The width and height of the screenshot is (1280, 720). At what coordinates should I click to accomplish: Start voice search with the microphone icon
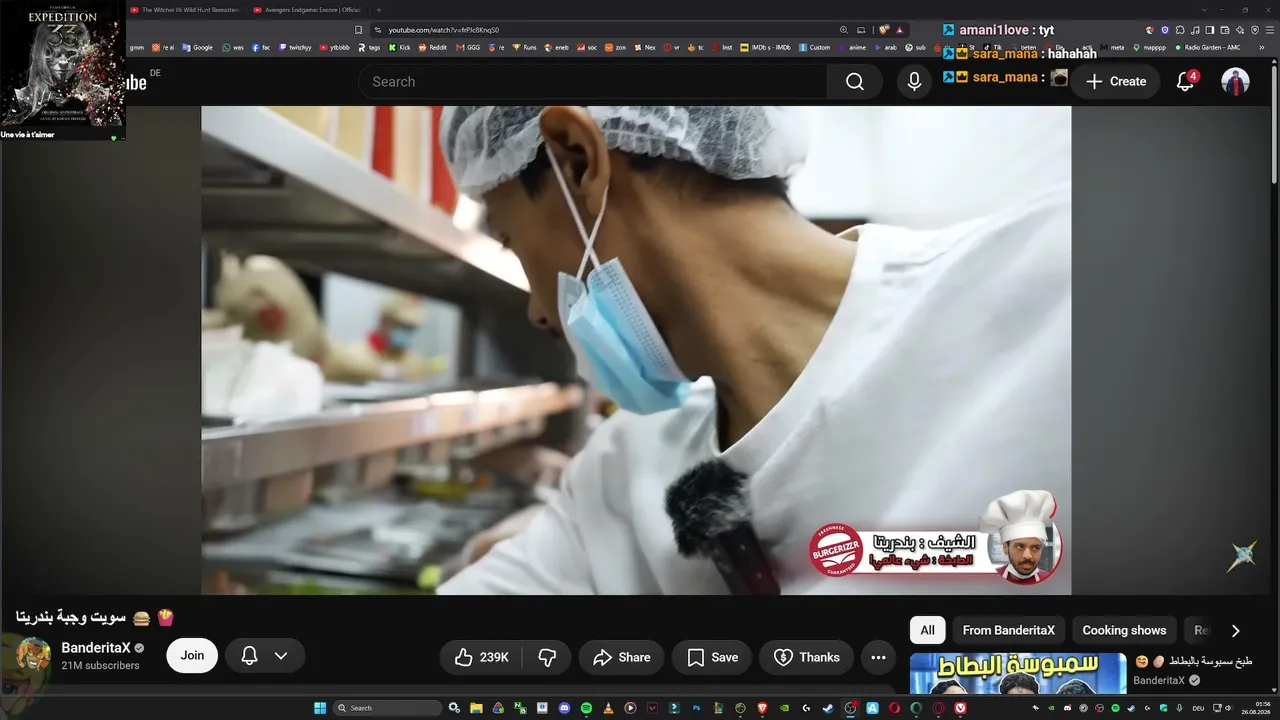click(x=914, y=82)
